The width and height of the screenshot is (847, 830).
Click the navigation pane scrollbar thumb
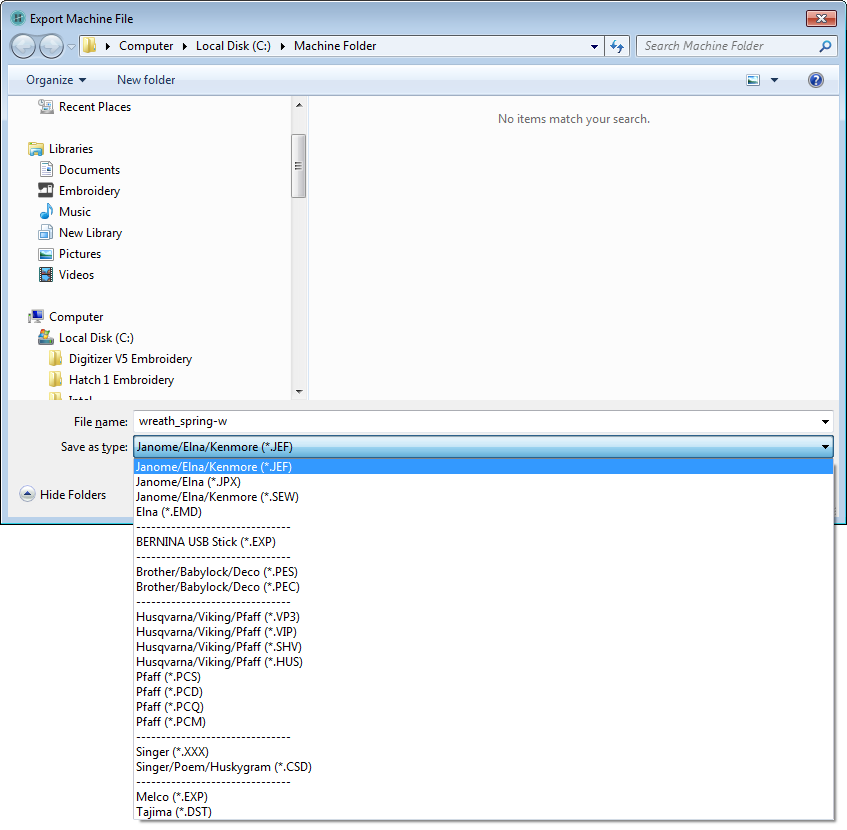click(299, 166)
